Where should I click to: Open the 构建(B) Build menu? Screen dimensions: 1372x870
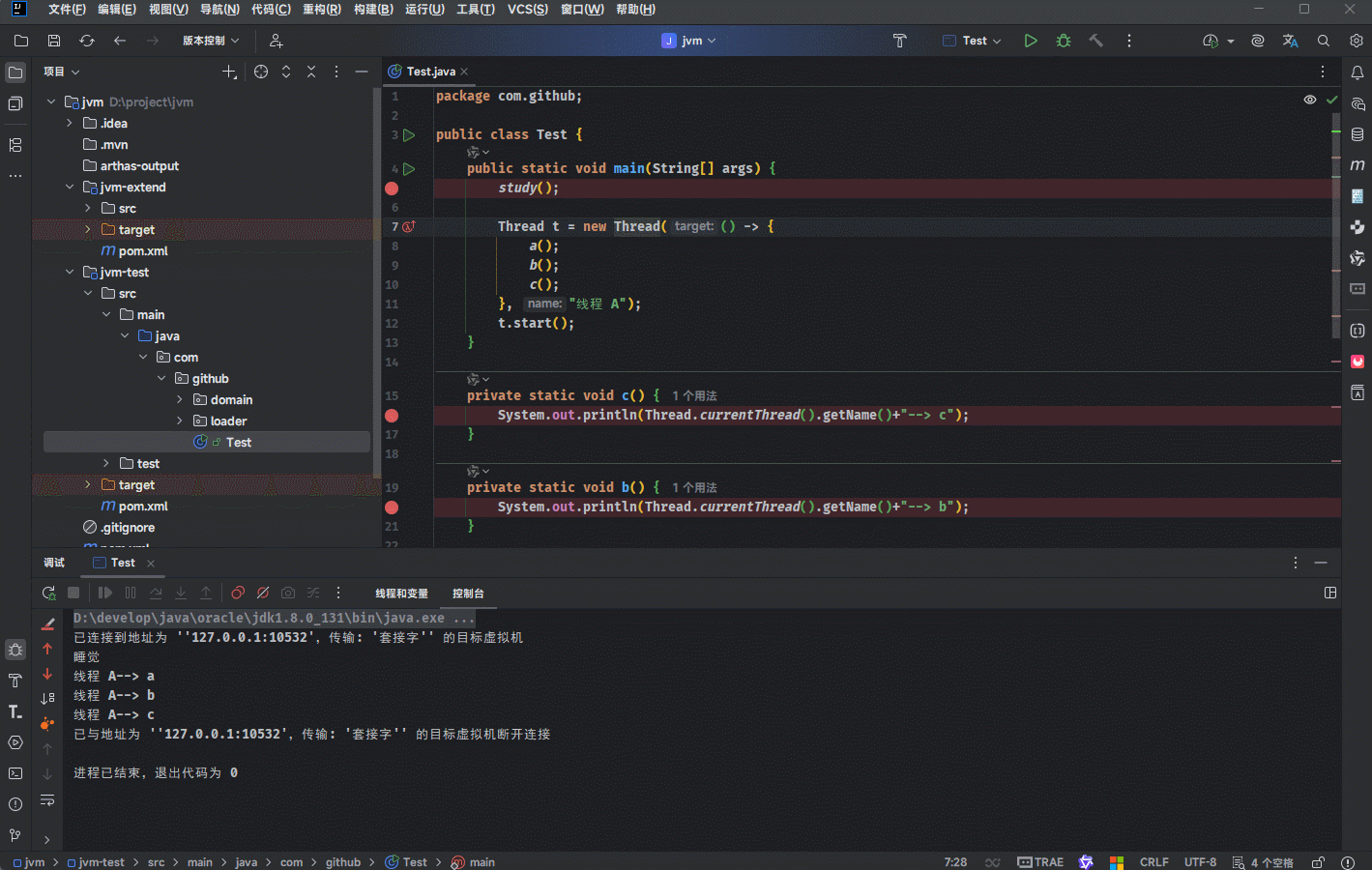pyautogui.click(x=373, y=10)
